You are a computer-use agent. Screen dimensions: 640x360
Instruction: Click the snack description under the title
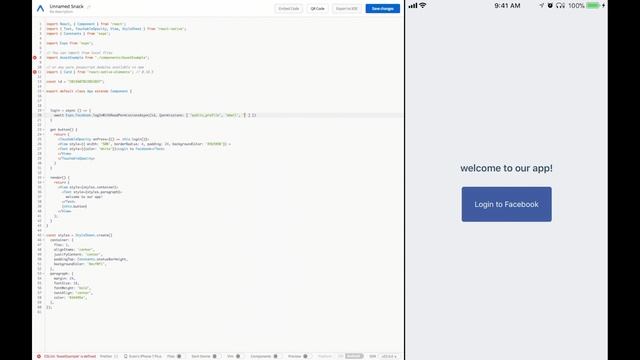click(62, 12)
